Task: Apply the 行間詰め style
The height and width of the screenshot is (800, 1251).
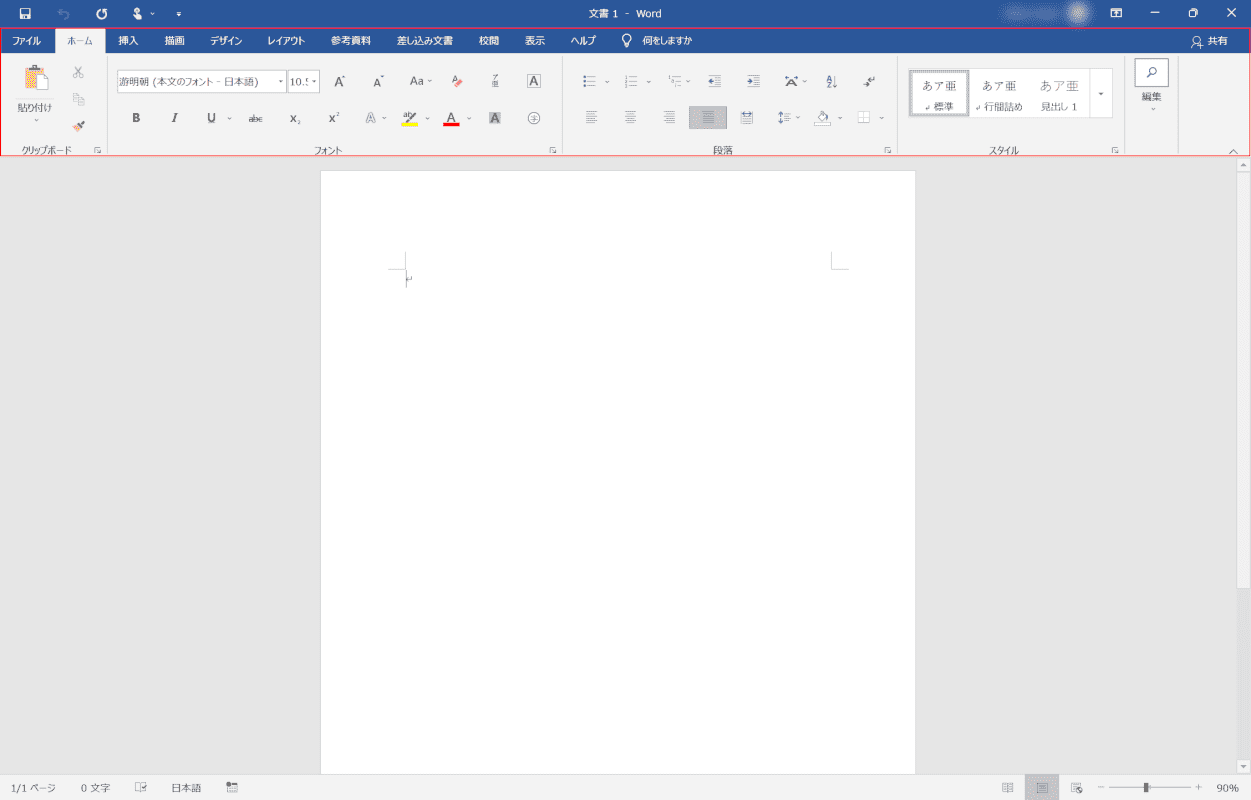Action: pyautogui.click(x=999, y=94)
